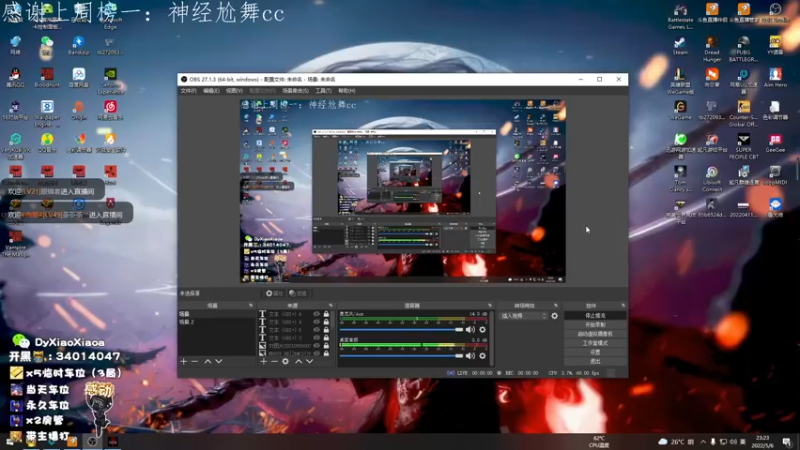Enable 工作室模式 in controls

(x=595, y=343)
